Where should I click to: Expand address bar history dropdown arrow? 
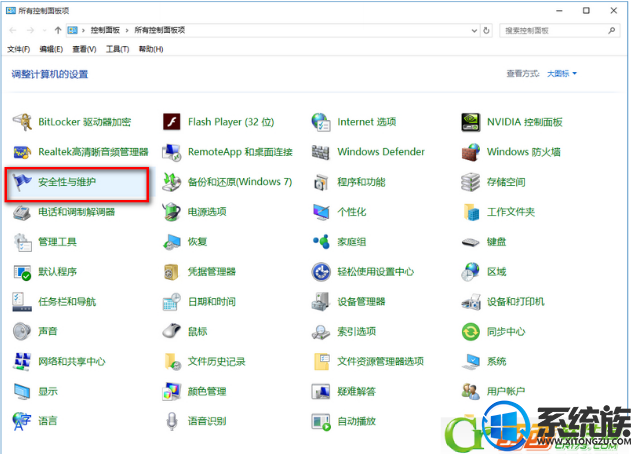click(x=474, y=31)
